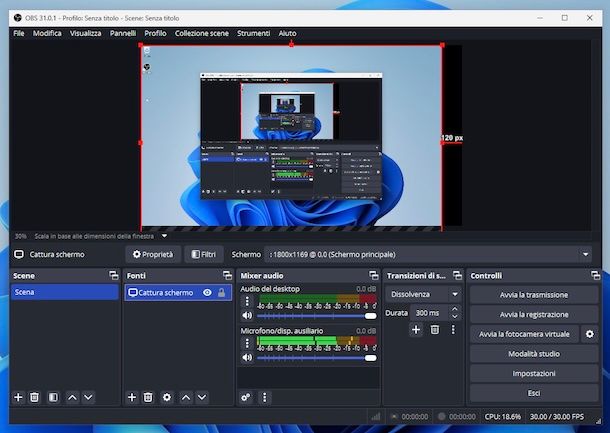Open the Collezione scene menu
The height and width of the screenshot is (433, 610).
(x=202, y=33)
